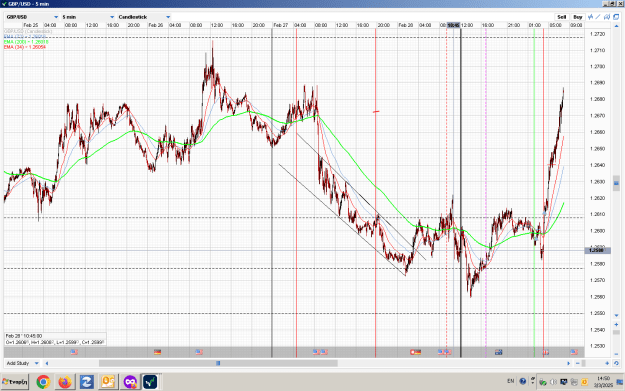This screenshot has height=391, width=625.
Task: Open the 5 min timeframe dropdown
Action: (88, 17)
